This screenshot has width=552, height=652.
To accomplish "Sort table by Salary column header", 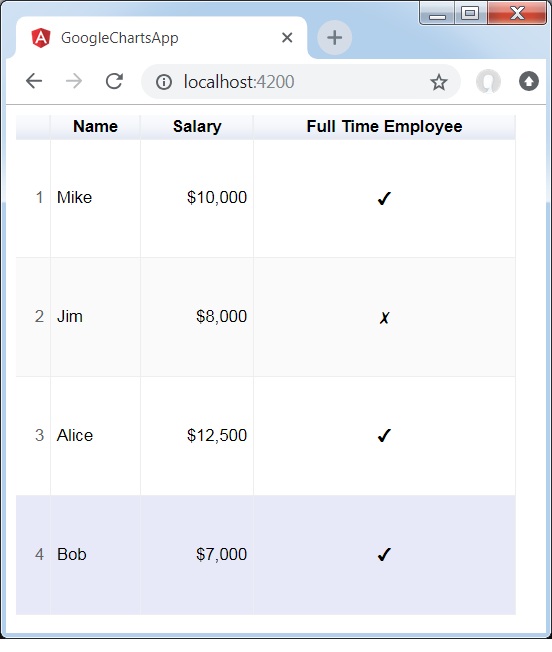I will [x=197, y=127].
